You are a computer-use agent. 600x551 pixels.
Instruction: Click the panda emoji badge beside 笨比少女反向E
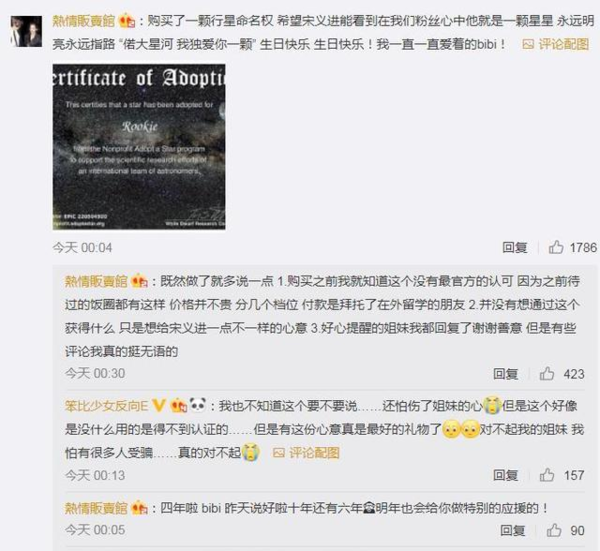[197, 405]
